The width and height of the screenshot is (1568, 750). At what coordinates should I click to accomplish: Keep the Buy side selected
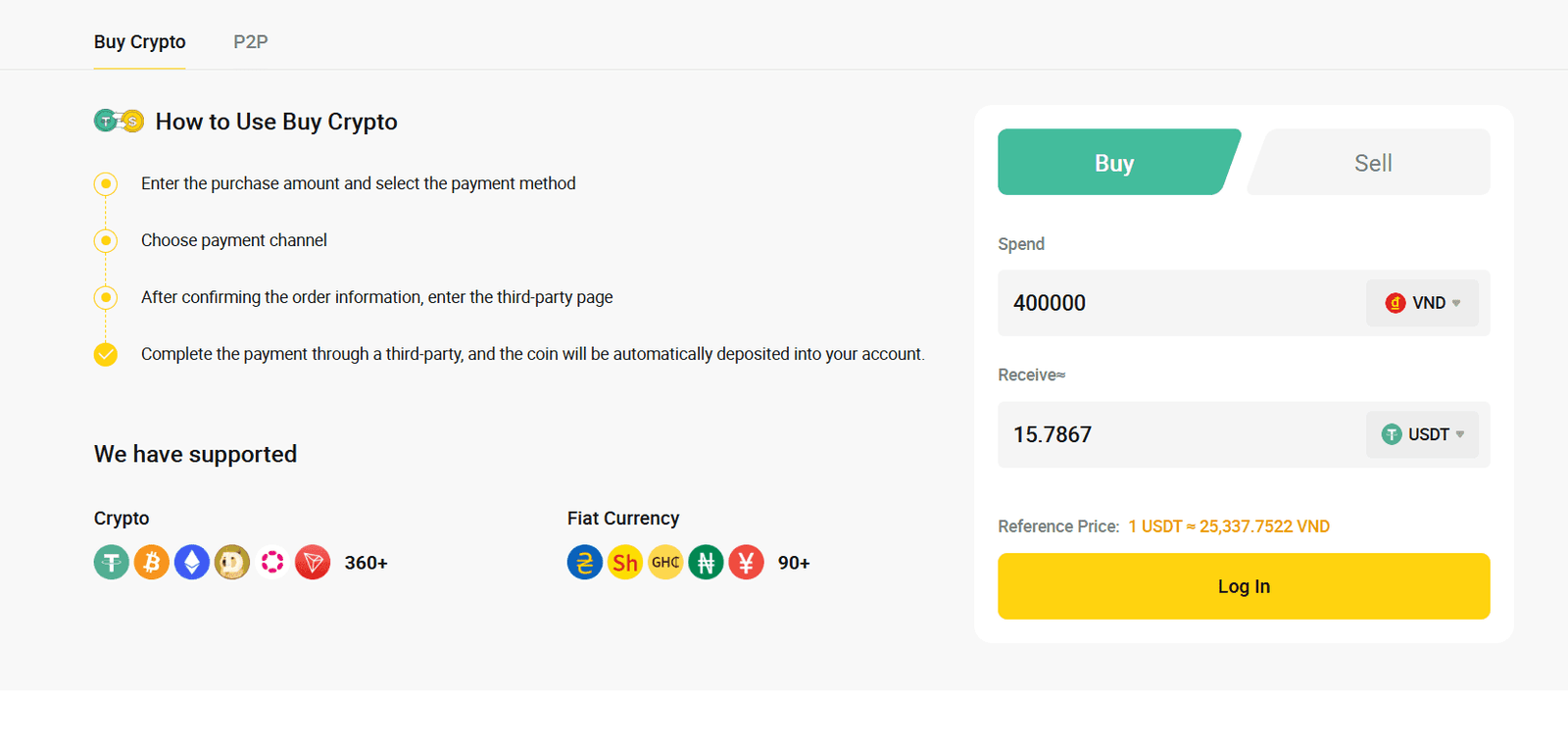tap(1114, 162)
